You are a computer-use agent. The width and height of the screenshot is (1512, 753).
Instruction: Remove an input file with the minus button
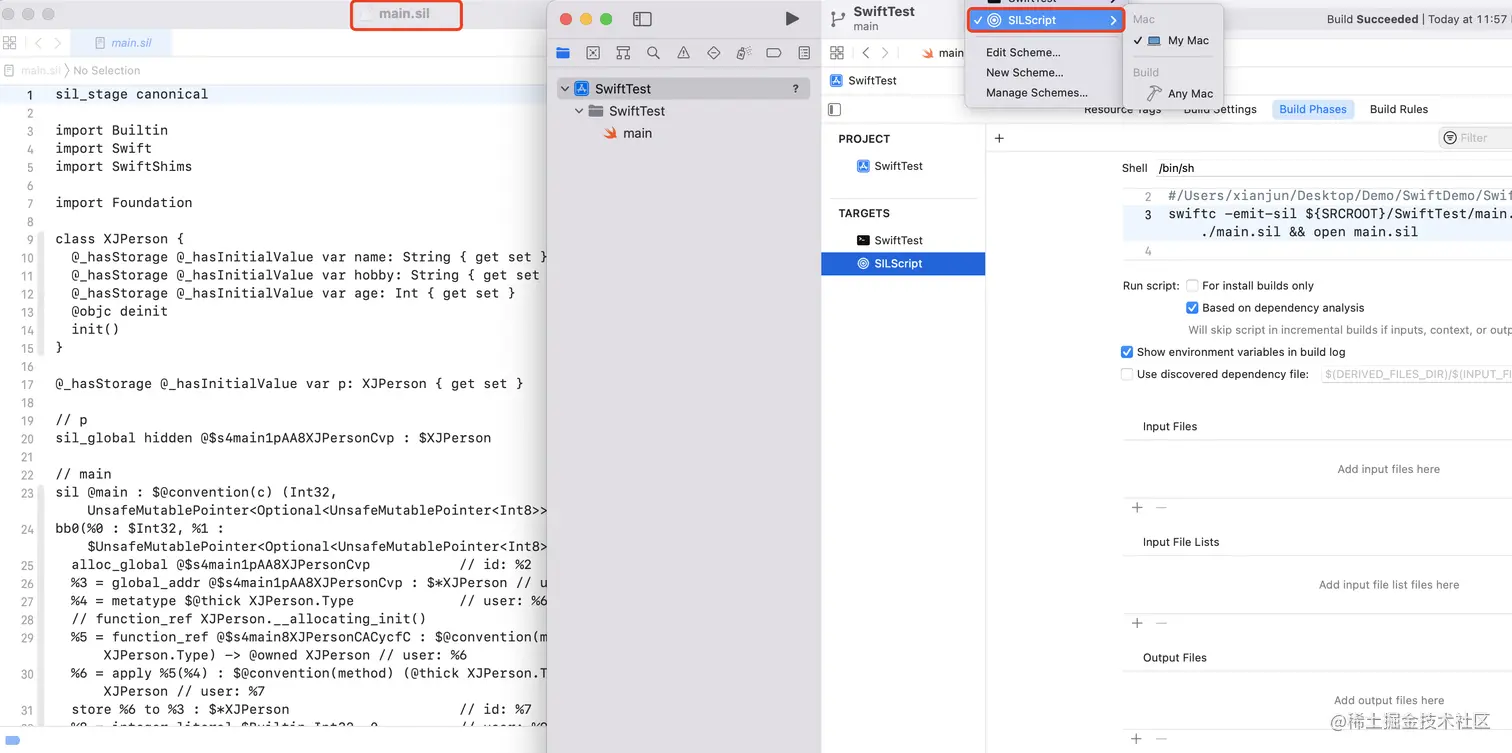click(1161, 508)
